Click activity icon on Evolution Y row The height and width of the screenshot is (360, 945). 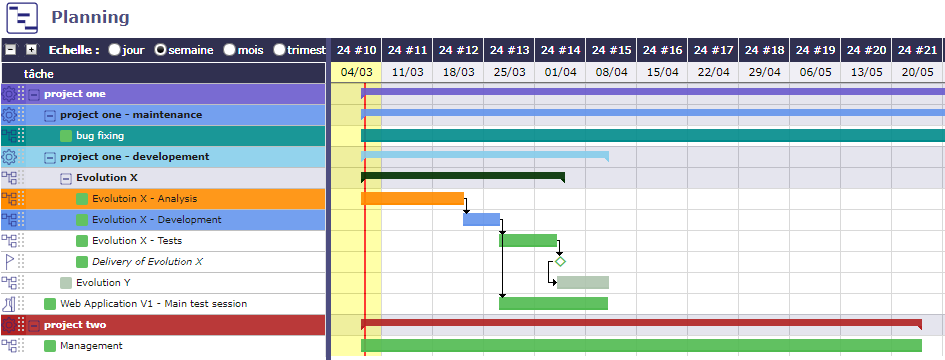tap(9, 283)
